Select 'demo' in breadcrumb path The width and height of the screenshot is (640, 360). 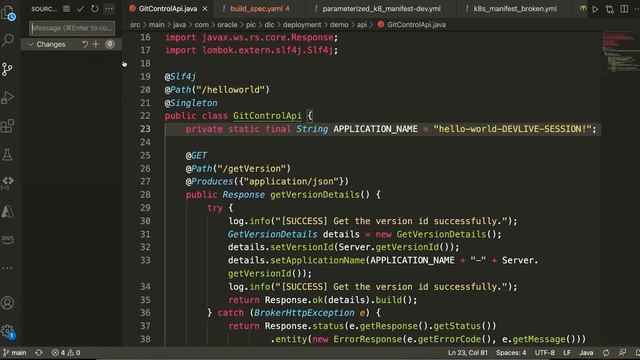tap(339, 24)
